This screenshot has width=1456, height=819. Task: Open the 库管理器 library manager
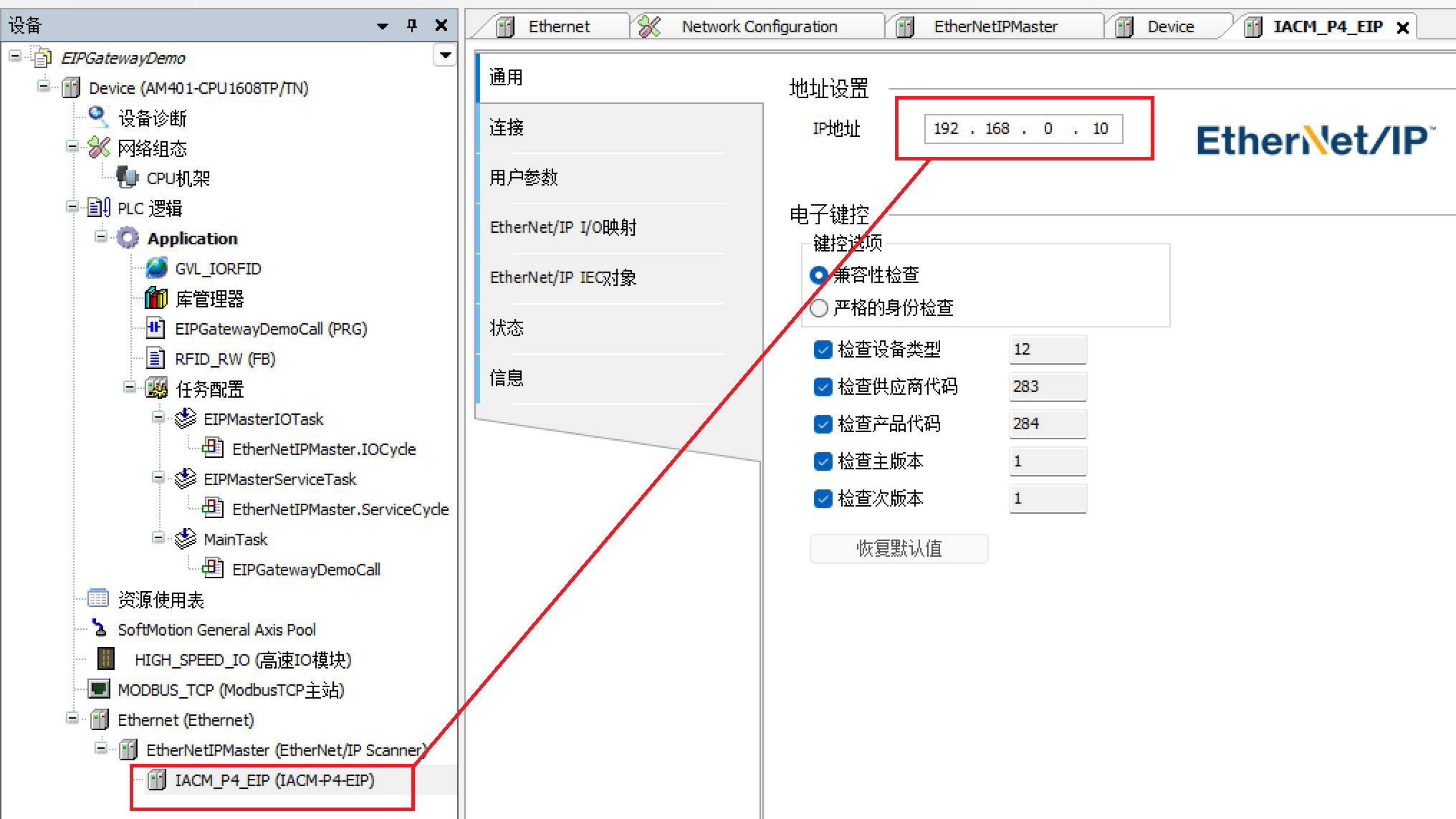[x=210, y=298]
